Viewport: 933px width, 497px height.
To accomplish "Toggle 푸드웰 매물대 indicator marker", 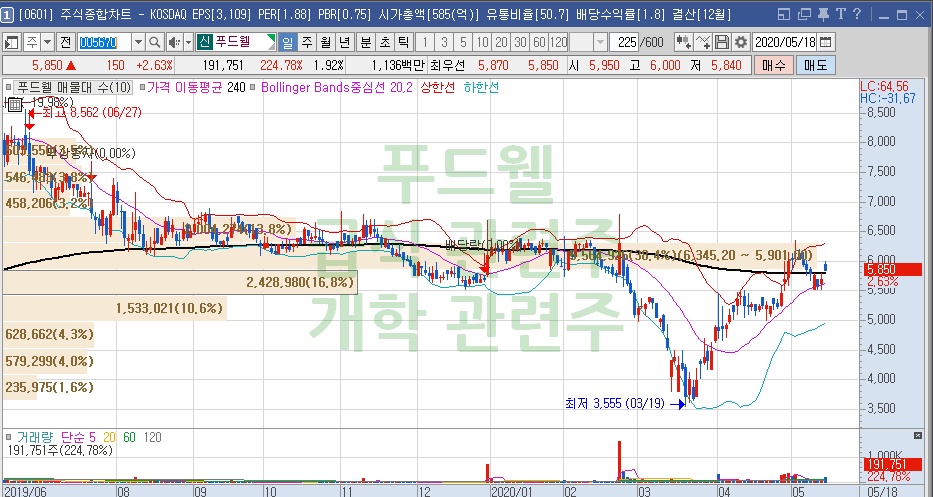I will (8, 87).
